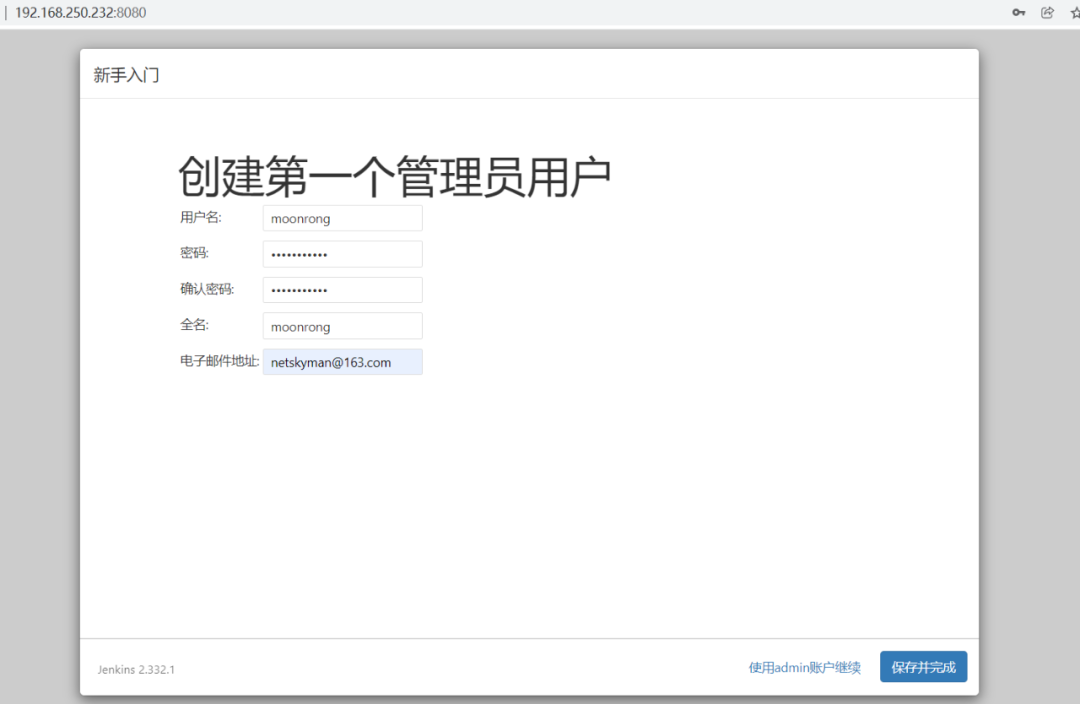Click the share page icon in address bar

(1047, 13)
